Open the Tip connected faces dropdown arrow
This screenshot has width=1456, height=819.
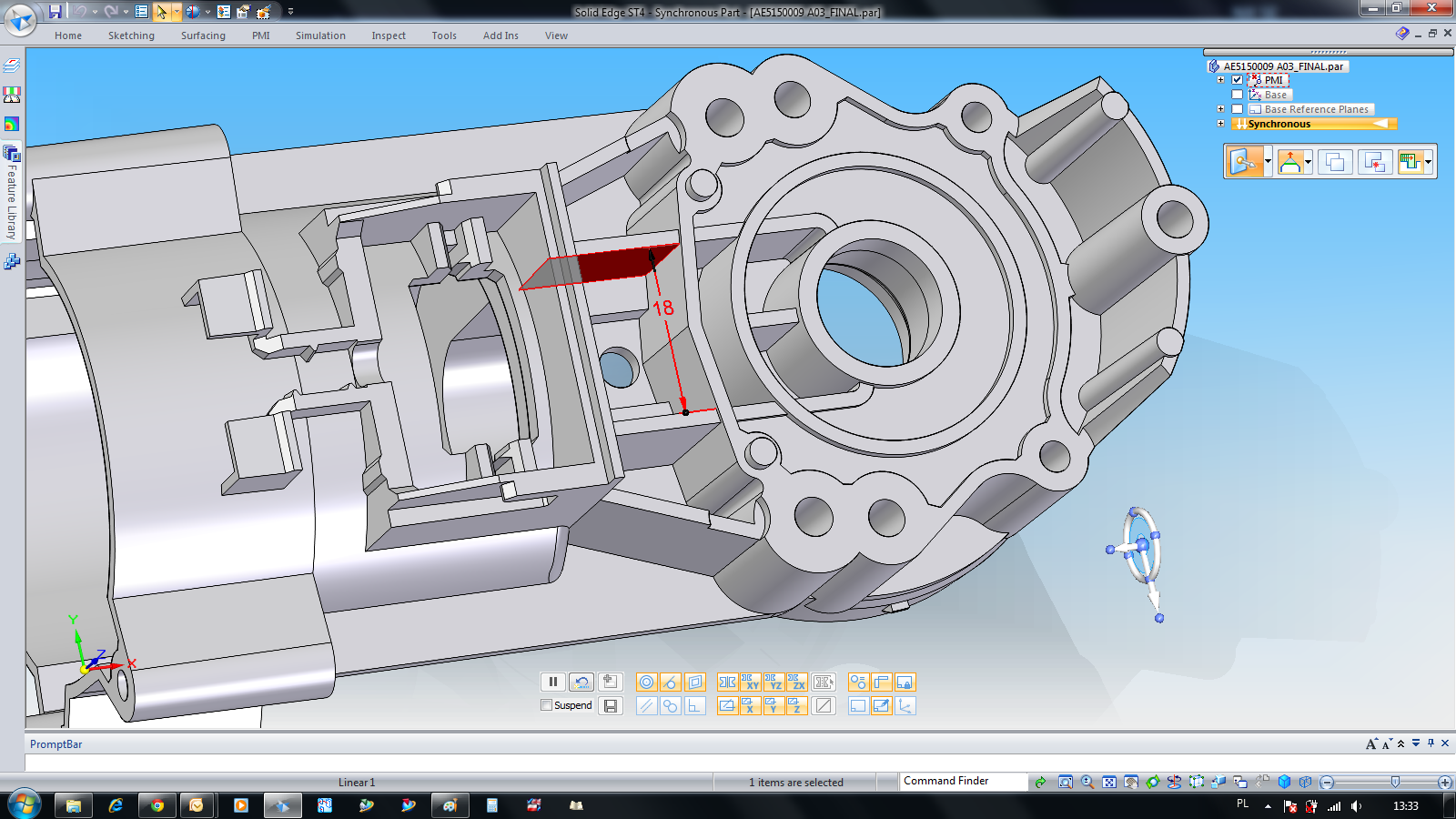[x=1308, y=162]
